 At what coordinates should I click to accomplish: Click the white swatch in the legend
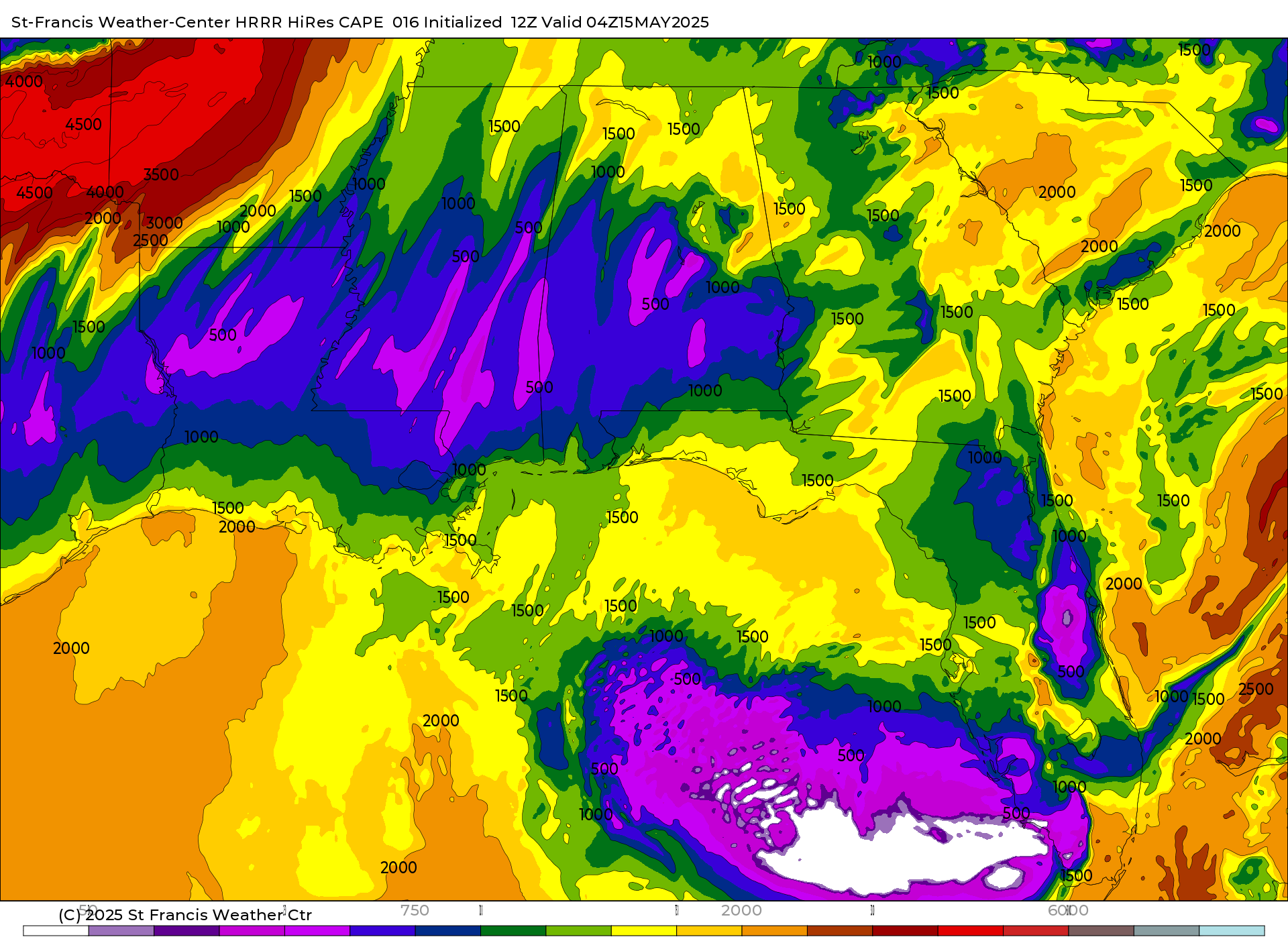(56, 931)
